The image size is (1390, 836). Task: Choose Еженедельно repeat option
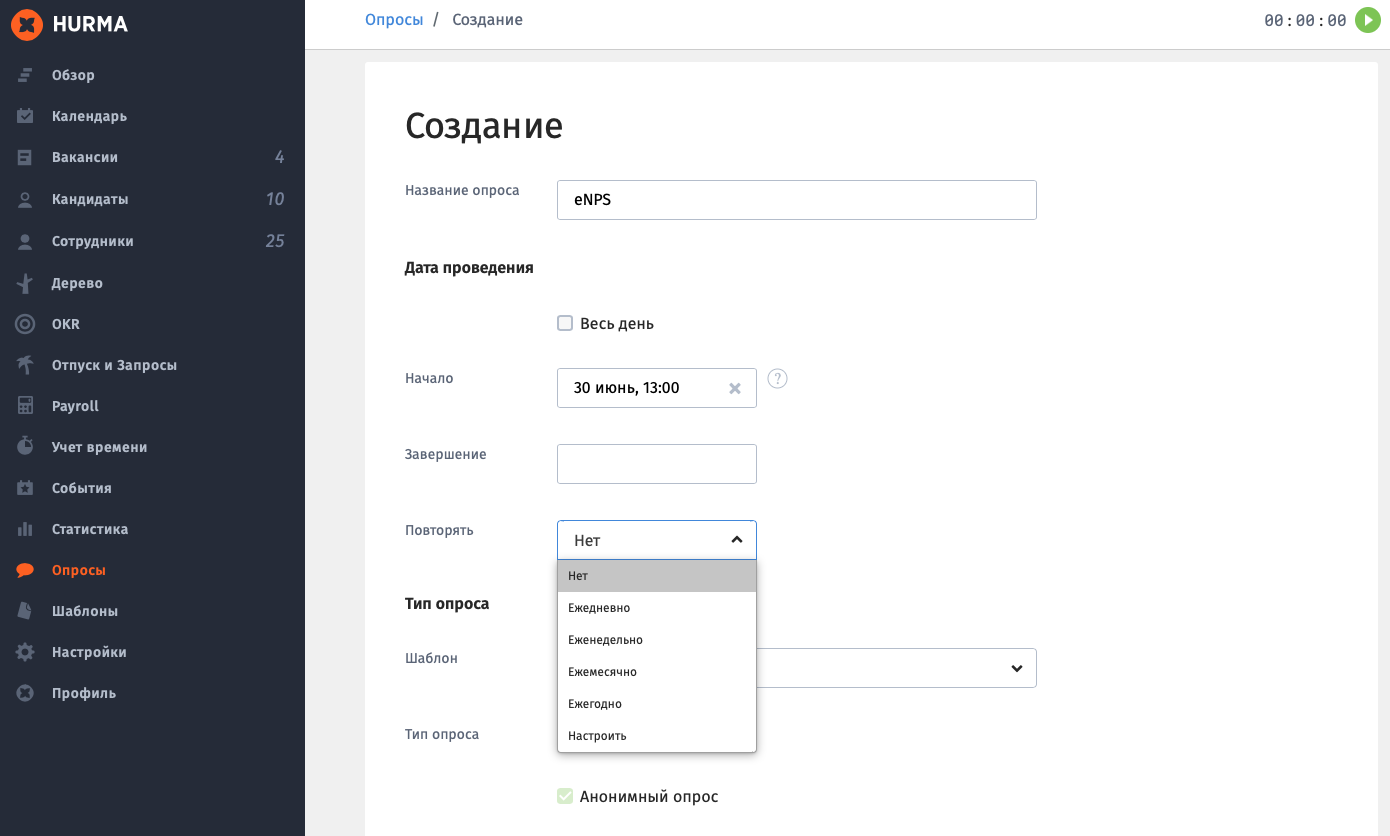tap(657, 640)
